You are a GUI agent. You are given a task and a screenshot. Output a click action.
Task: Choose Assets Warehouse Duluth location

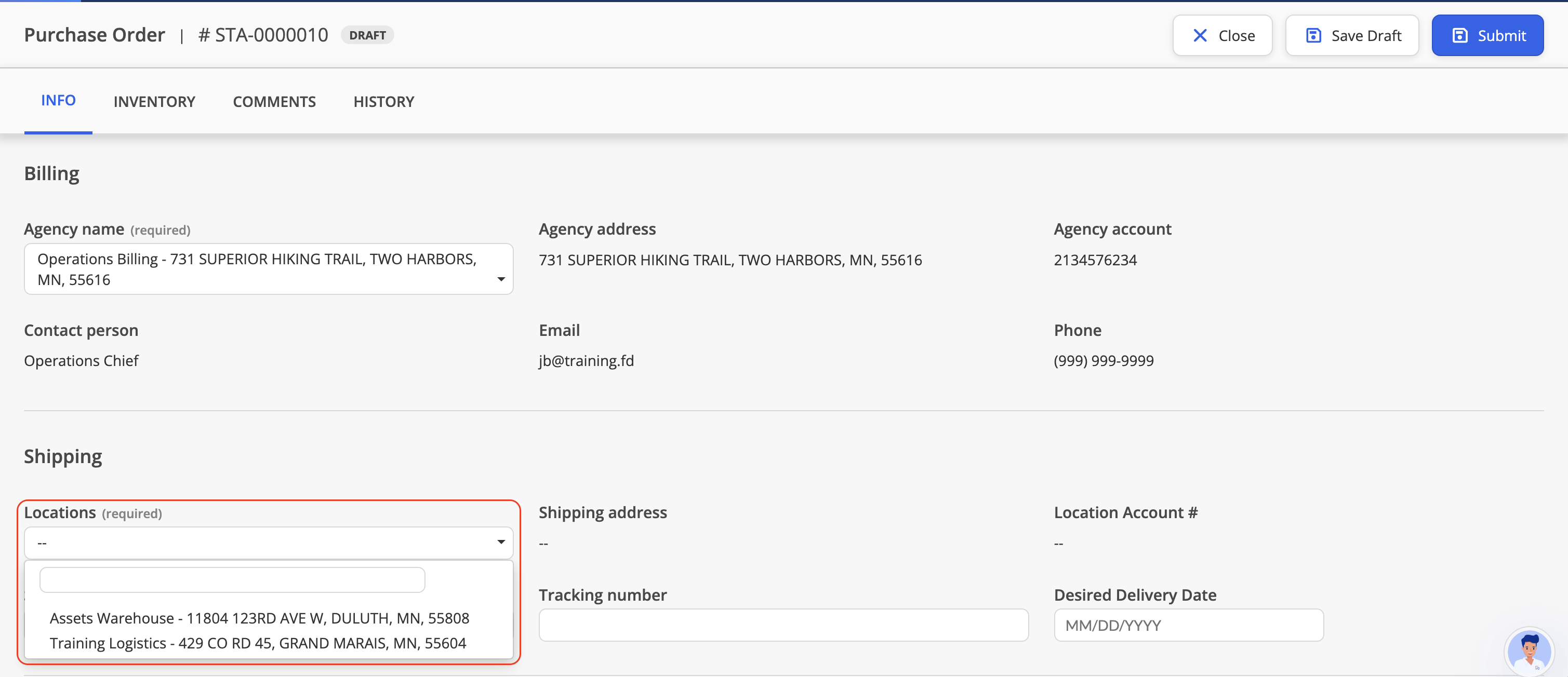[x=259, y=618]
